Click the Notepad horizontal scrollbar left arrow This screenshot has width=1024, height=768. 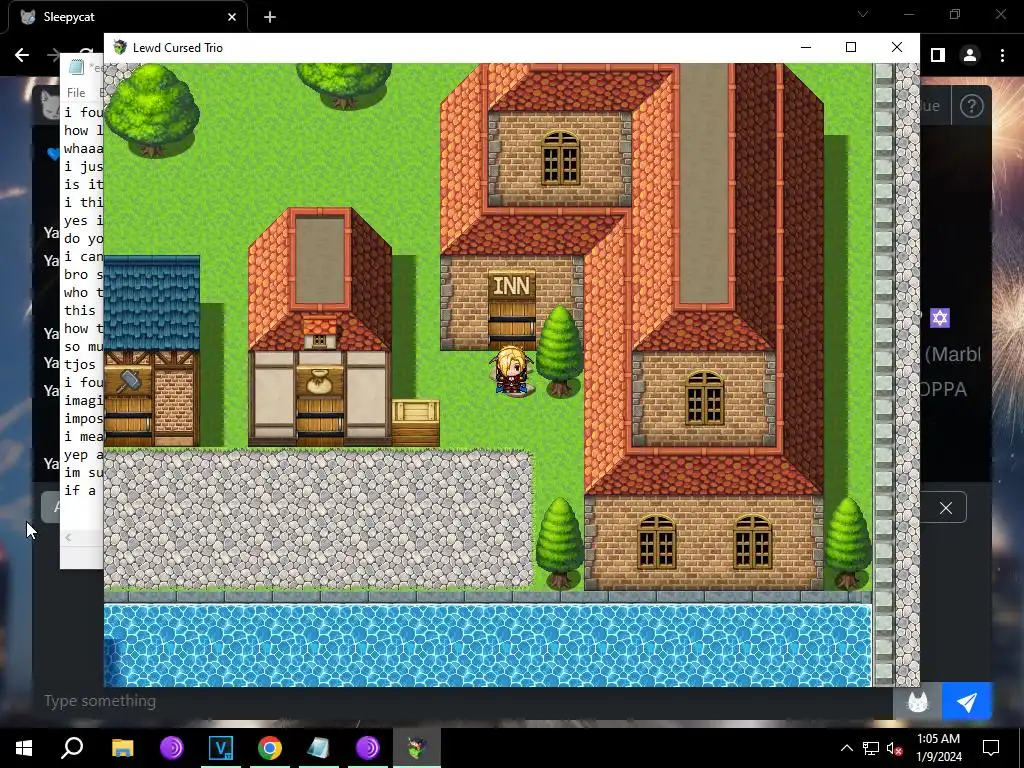(x=68, y=537)
